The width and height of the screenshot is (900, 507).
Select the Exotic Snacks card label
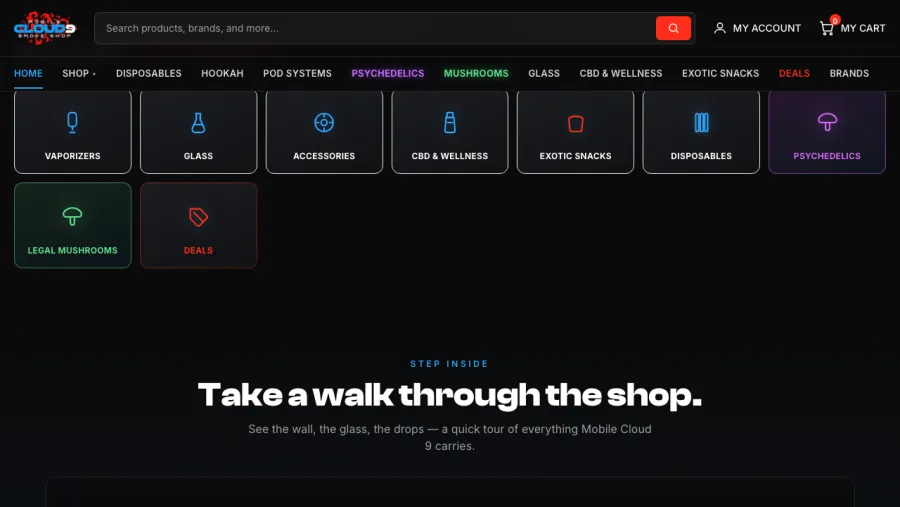pyautogui.click(x=575, y=156)
